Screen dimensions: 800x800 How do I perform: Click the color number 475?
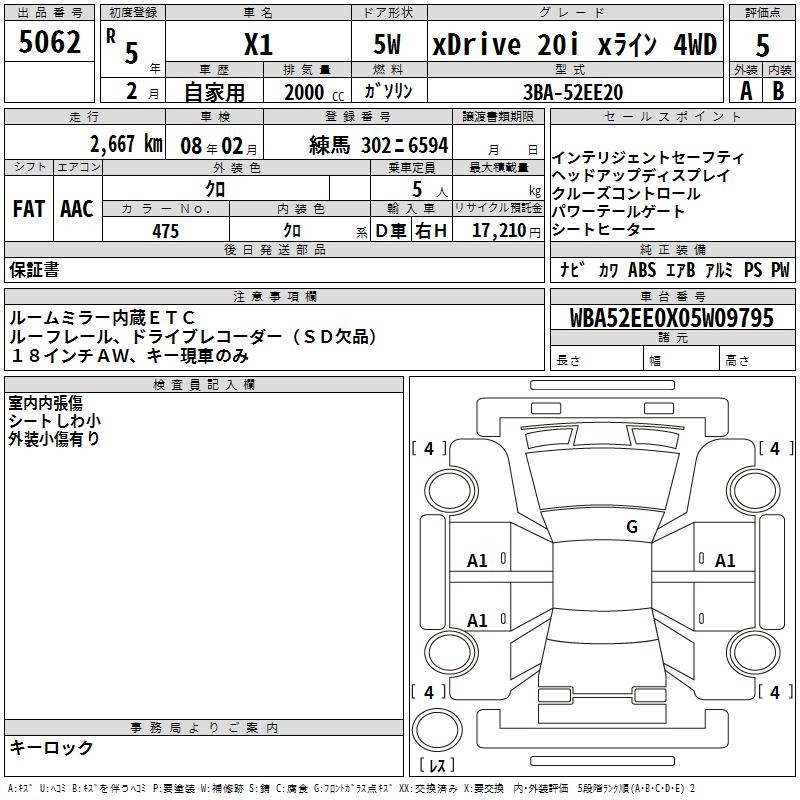point(165,231)
